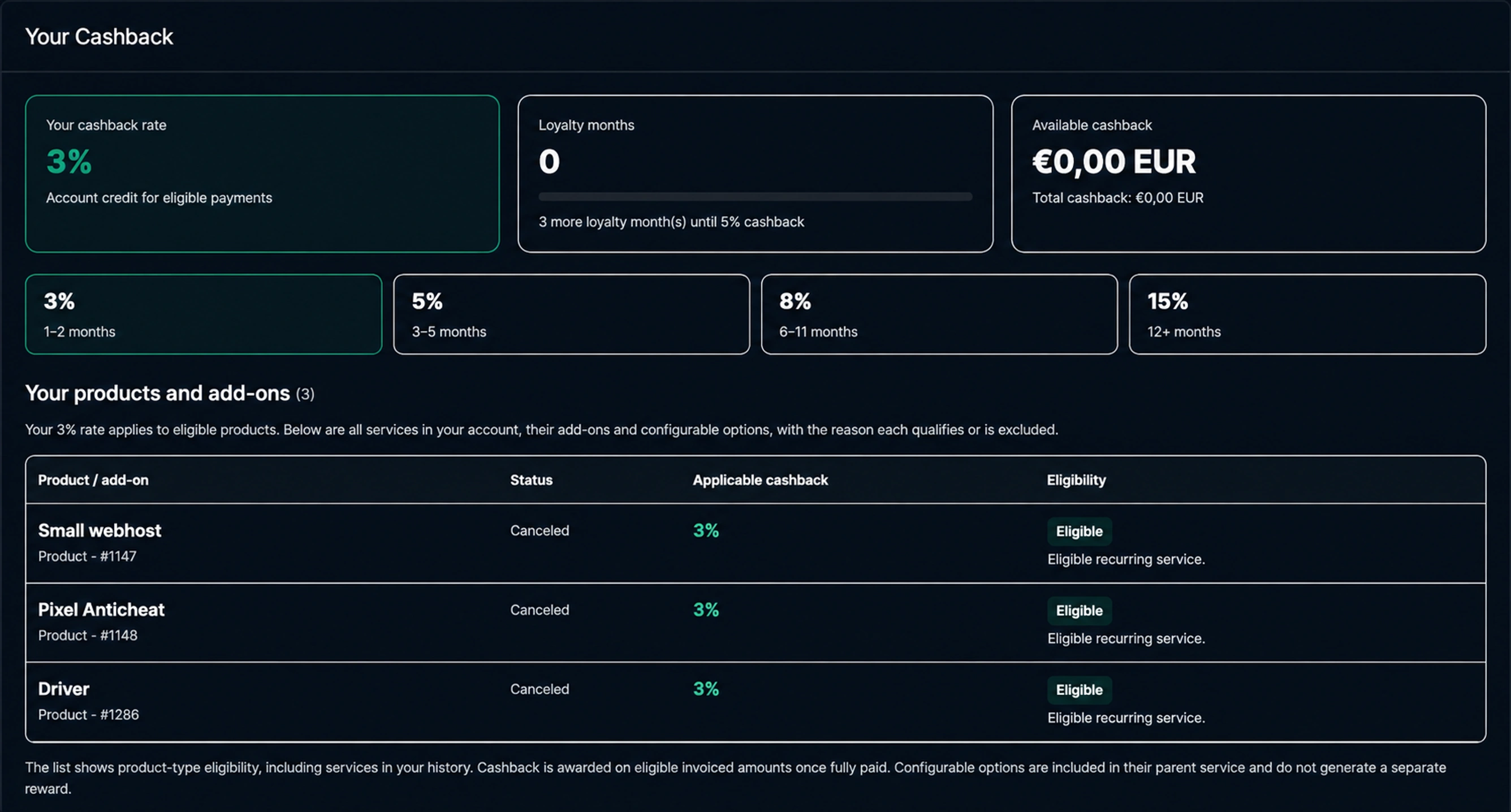The image size is (1511, 812).
Task: Click 'Product - #1147' identifier
Action: (x=88, y=556)
